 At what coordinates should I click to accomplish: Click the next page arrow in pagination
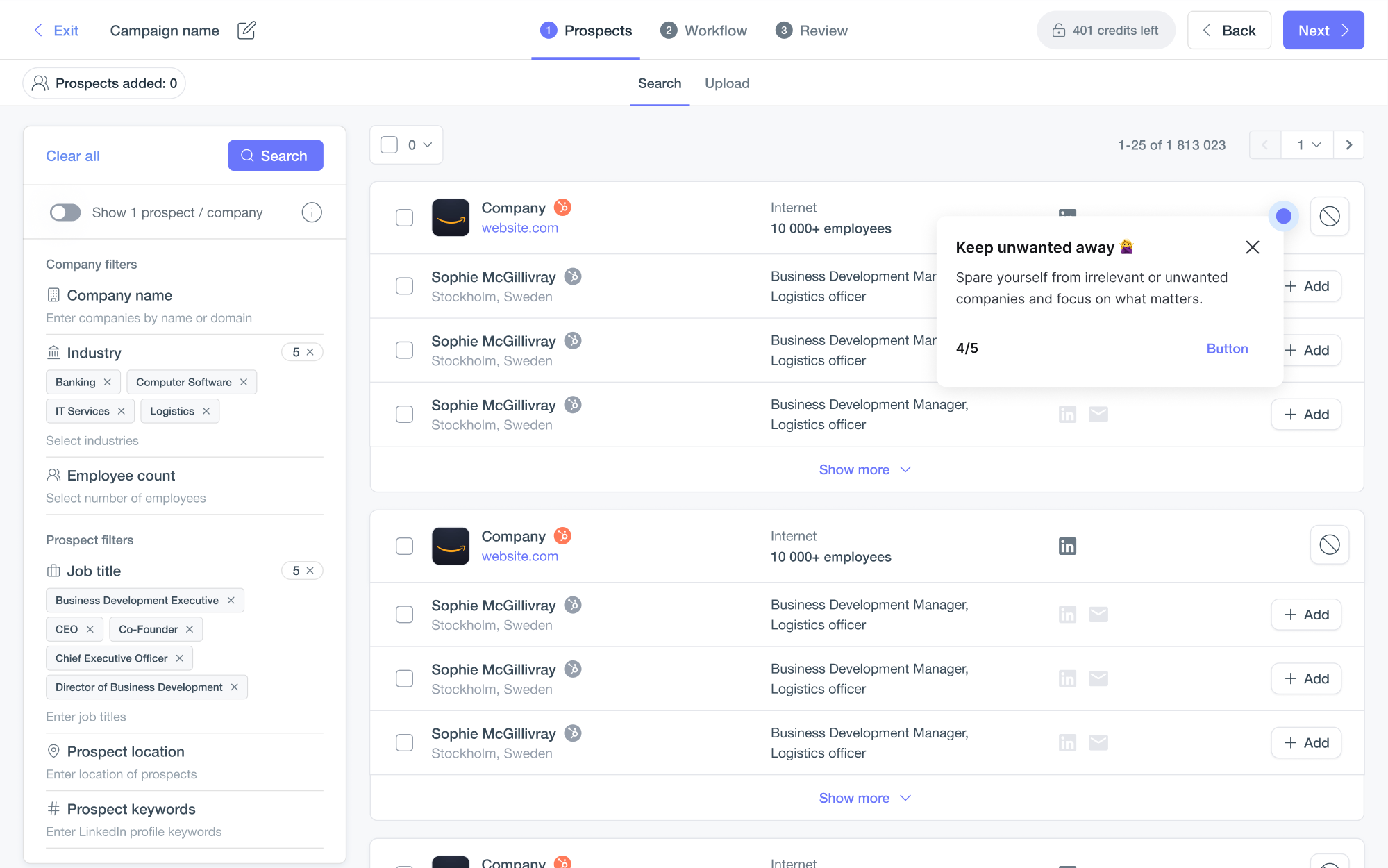click(x=1348, y=144)
